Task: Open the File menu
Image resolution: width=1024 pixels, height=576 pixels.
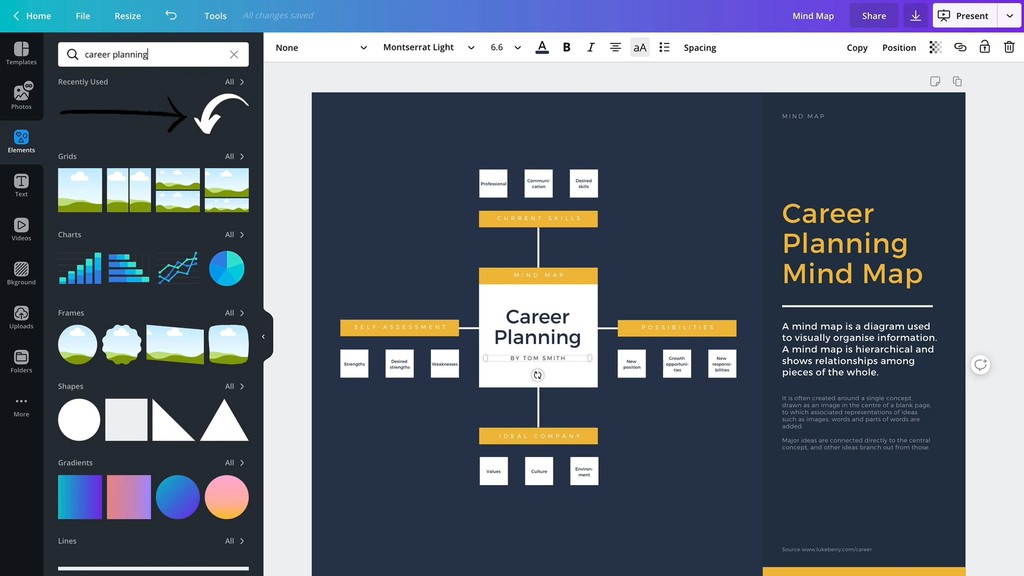Action: click(82, 15)
